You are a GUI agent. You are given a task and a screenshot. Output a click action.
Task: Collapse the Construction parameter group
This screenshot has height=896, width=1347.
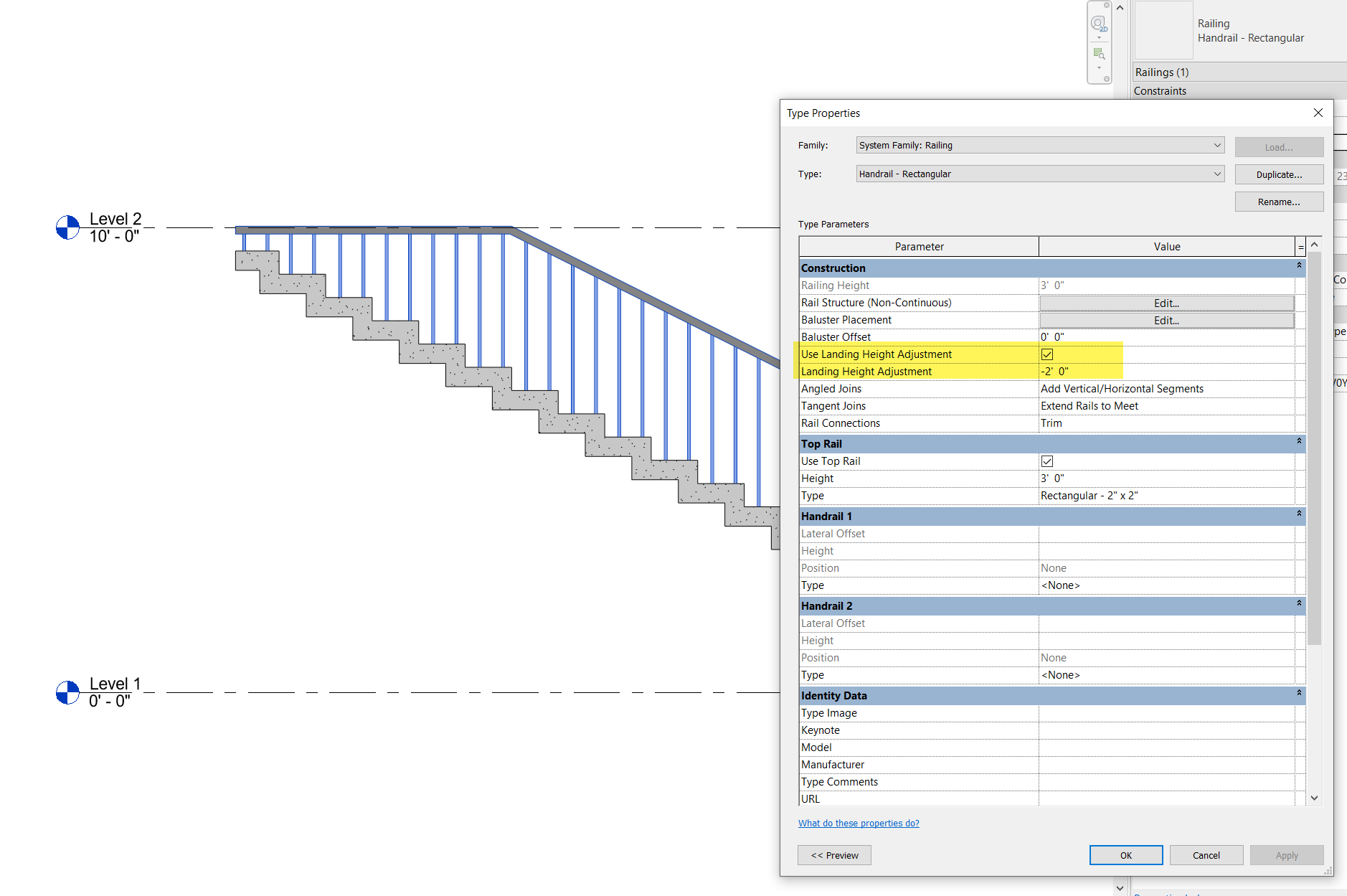click(x=1298, y=265)
